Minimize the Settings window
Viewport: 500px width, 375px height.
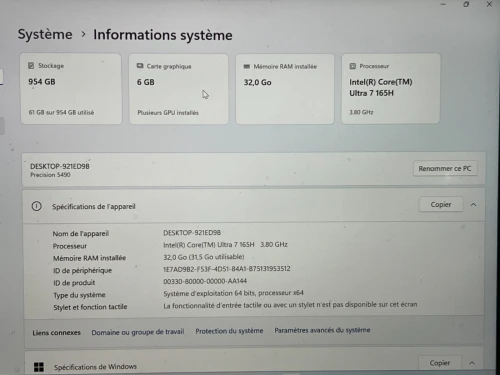443,4
